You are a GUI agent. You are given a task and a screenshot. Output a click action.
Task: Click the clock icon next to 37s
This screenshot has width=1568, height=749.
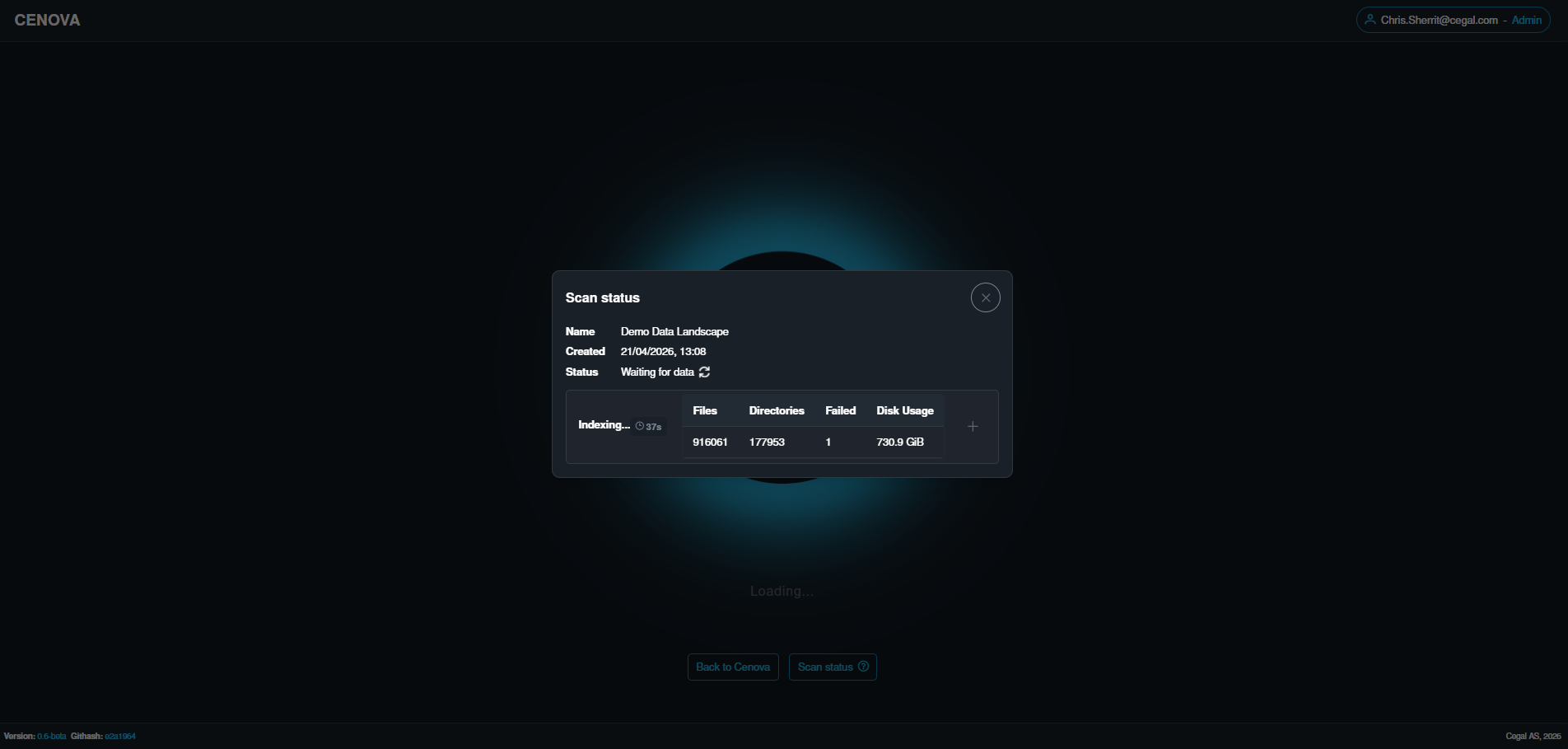click(x=640, y=426)
